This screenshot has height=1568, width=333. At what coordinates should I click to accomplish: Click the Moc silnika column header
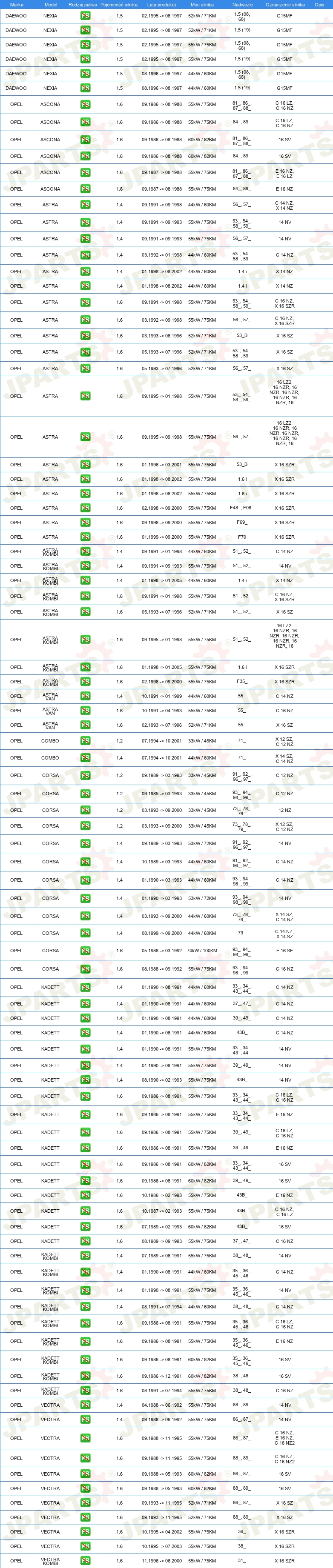(202, 4)
